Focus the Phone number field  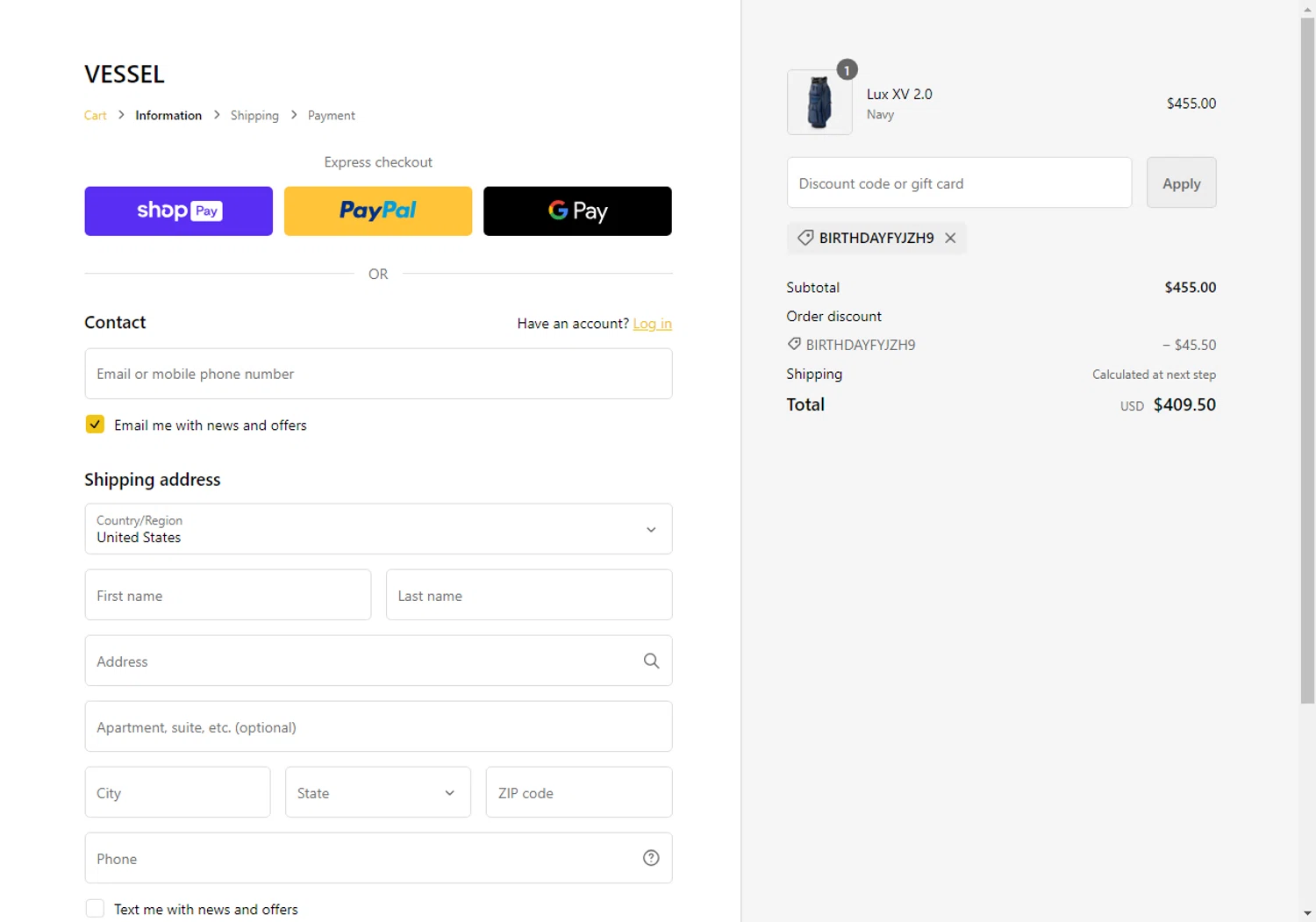pyautogui.click(x=378, y=858)
